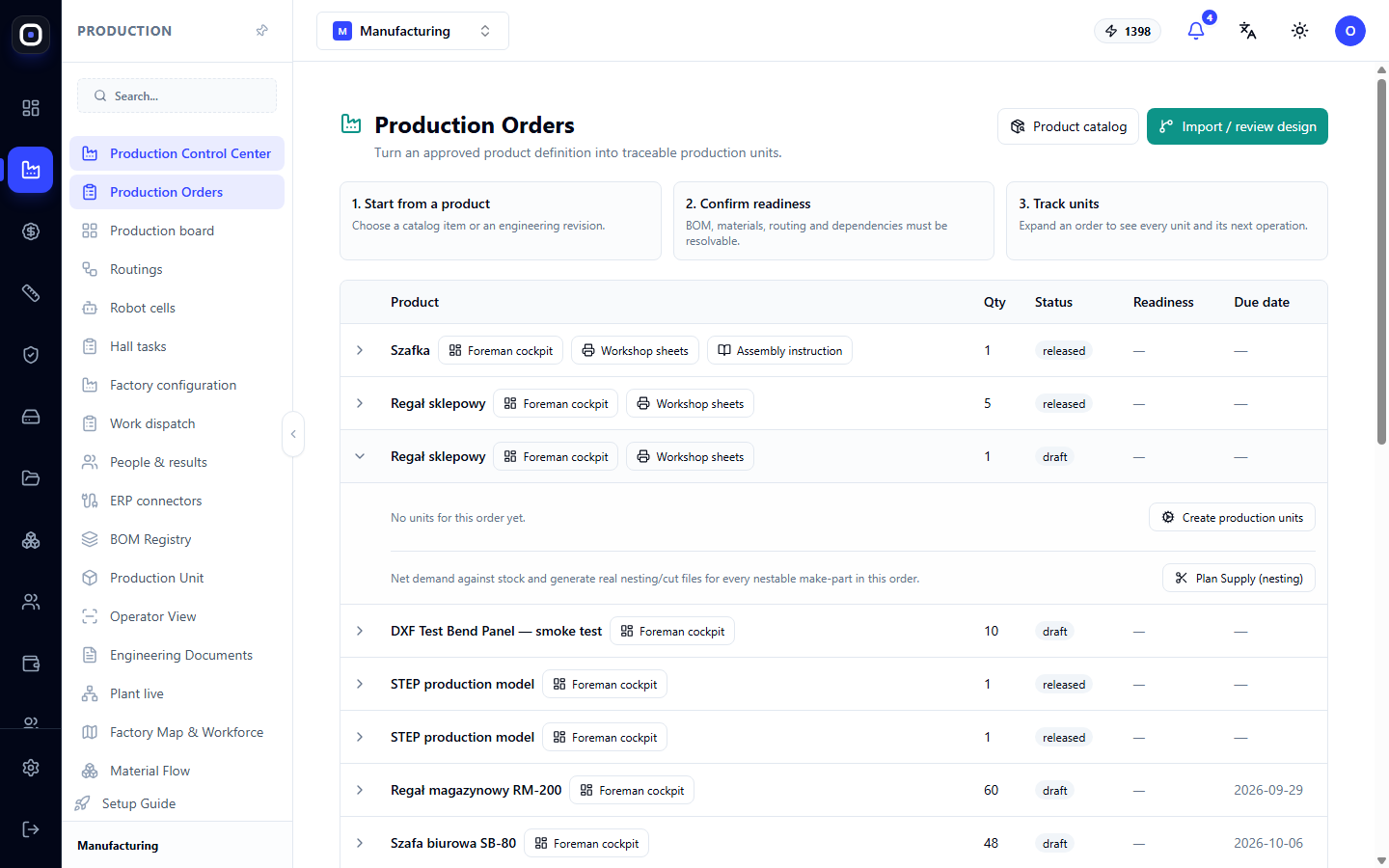Open Assembly instruction for Szafka
Screen dimensions: 1389x868
tap(779, 350)
